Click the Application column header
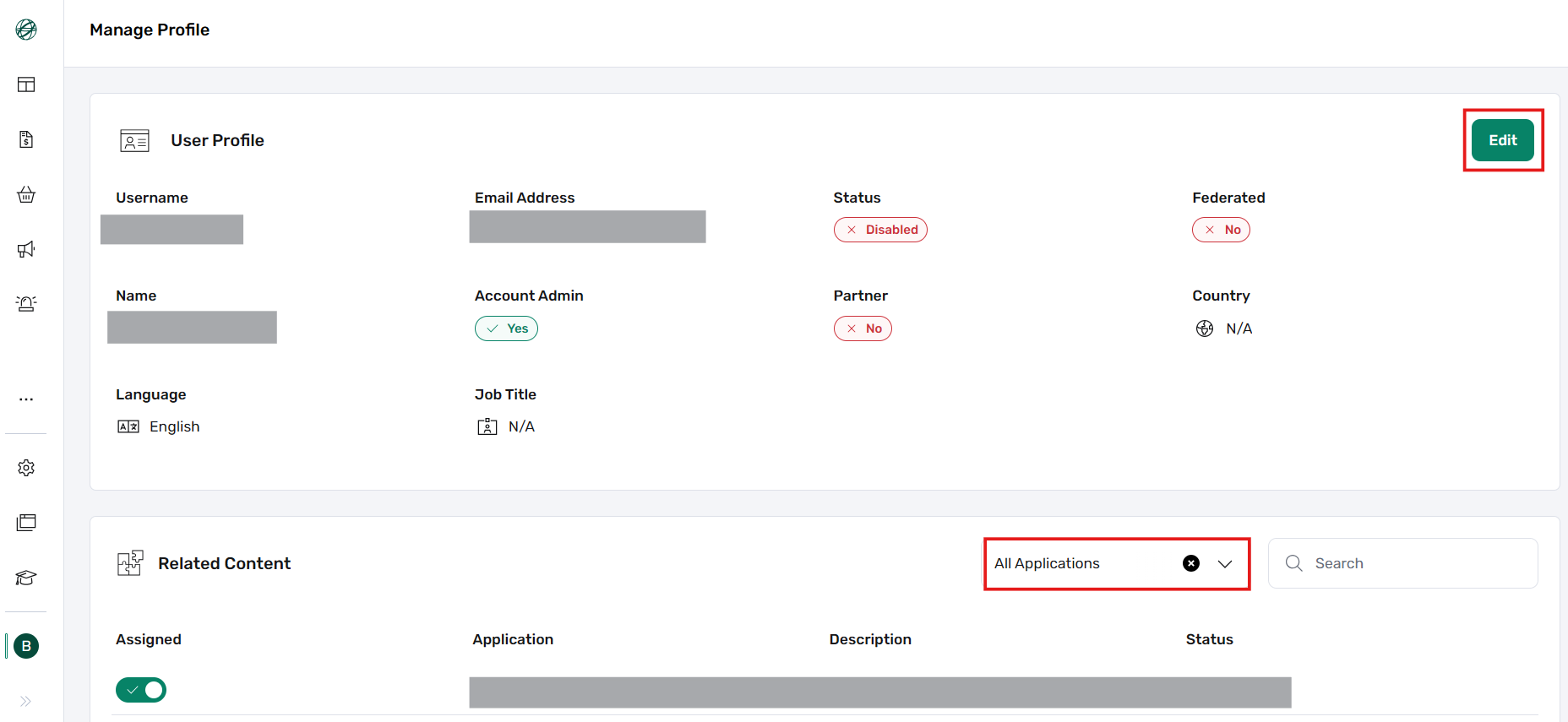1568x722 pixels. click(x=513, y=639)
